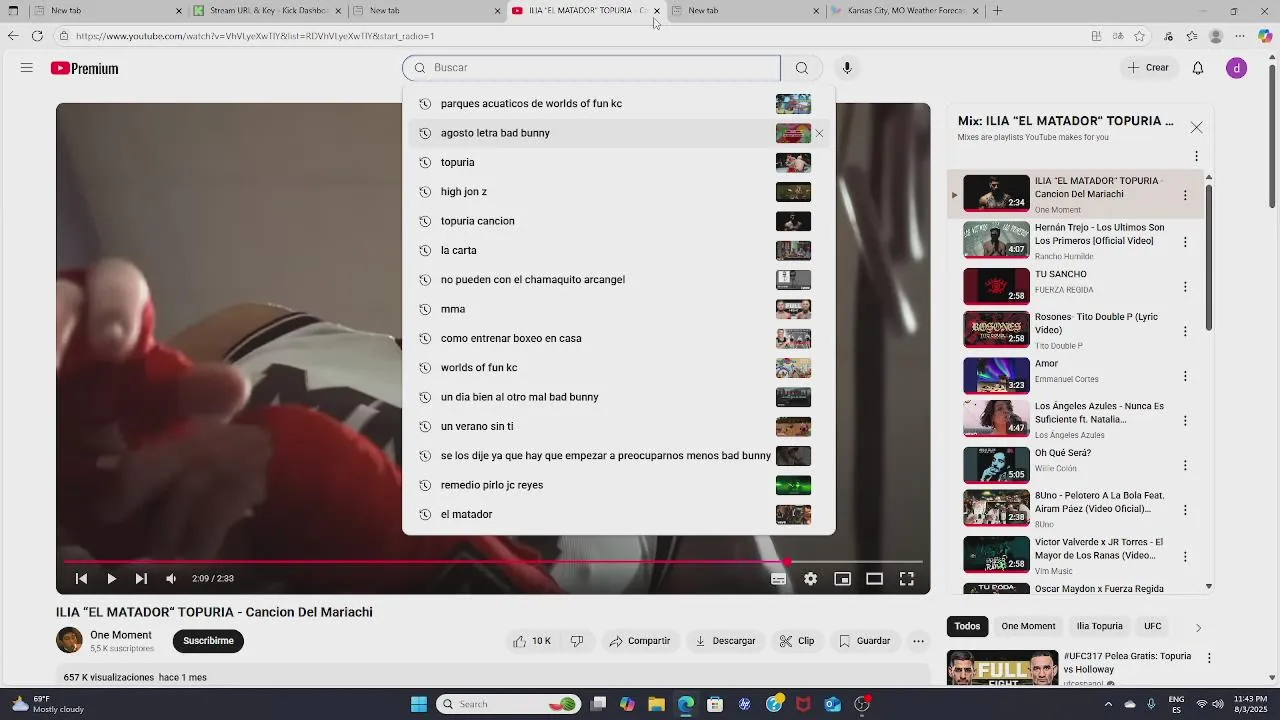
Task: Skip to next video in player
Action: click(x=141, y=579)
